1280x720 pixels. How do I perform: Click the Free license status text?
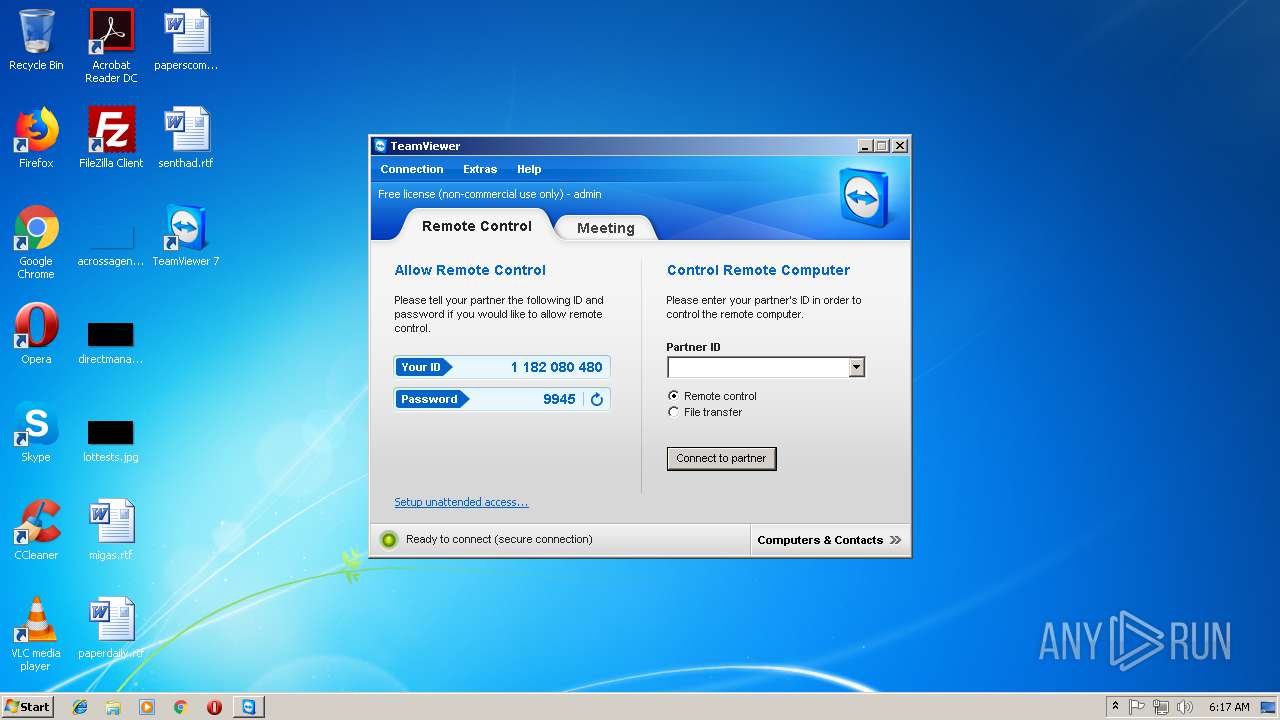[x=490, y=194]
